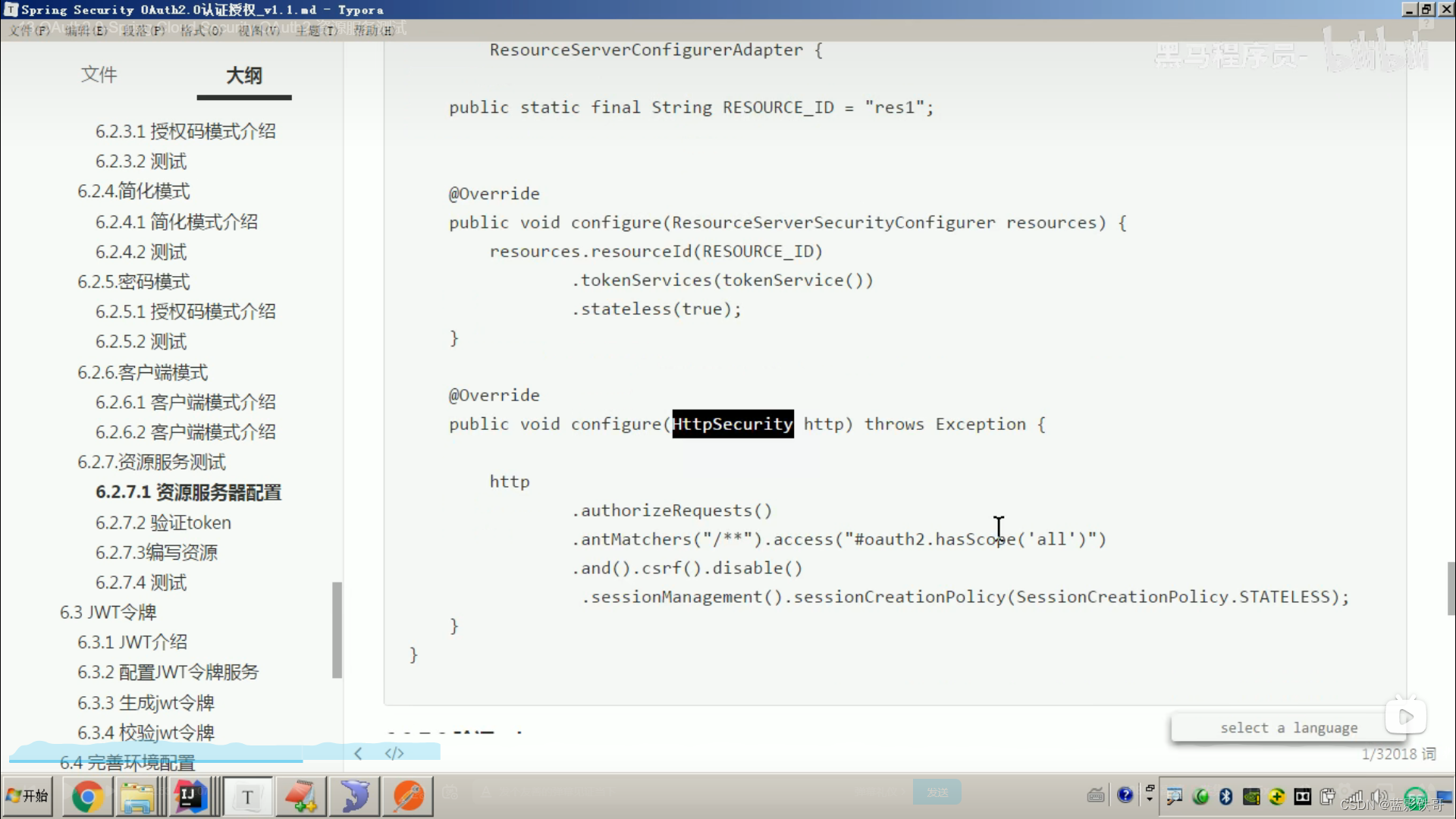Go to outline item 6.2.5.1 授权码模式介绍
The height and width of the screenshot is (819, 1456).
click(x=186, y=312)
